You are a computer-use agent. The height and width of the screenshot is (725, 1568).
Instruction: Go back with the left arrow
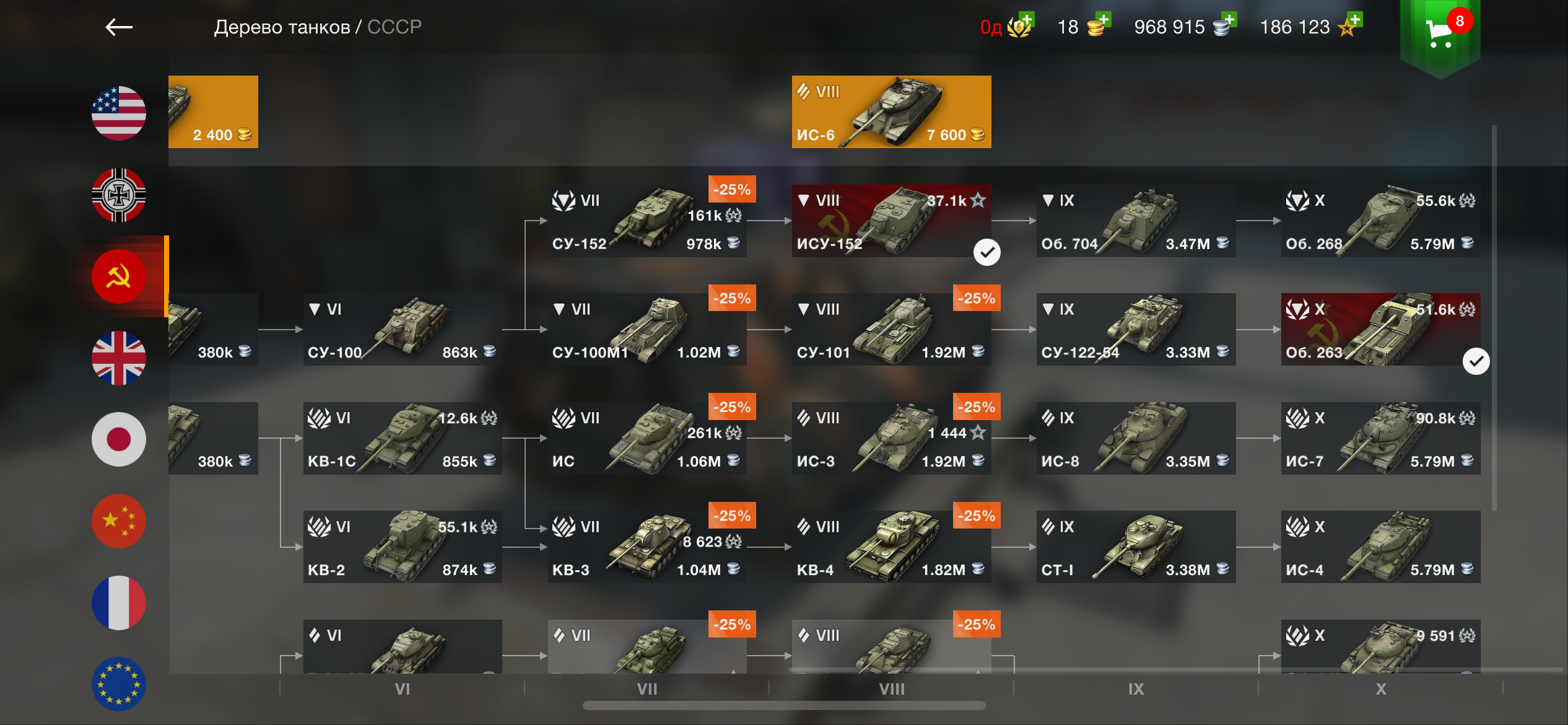[x=119, y=27]
